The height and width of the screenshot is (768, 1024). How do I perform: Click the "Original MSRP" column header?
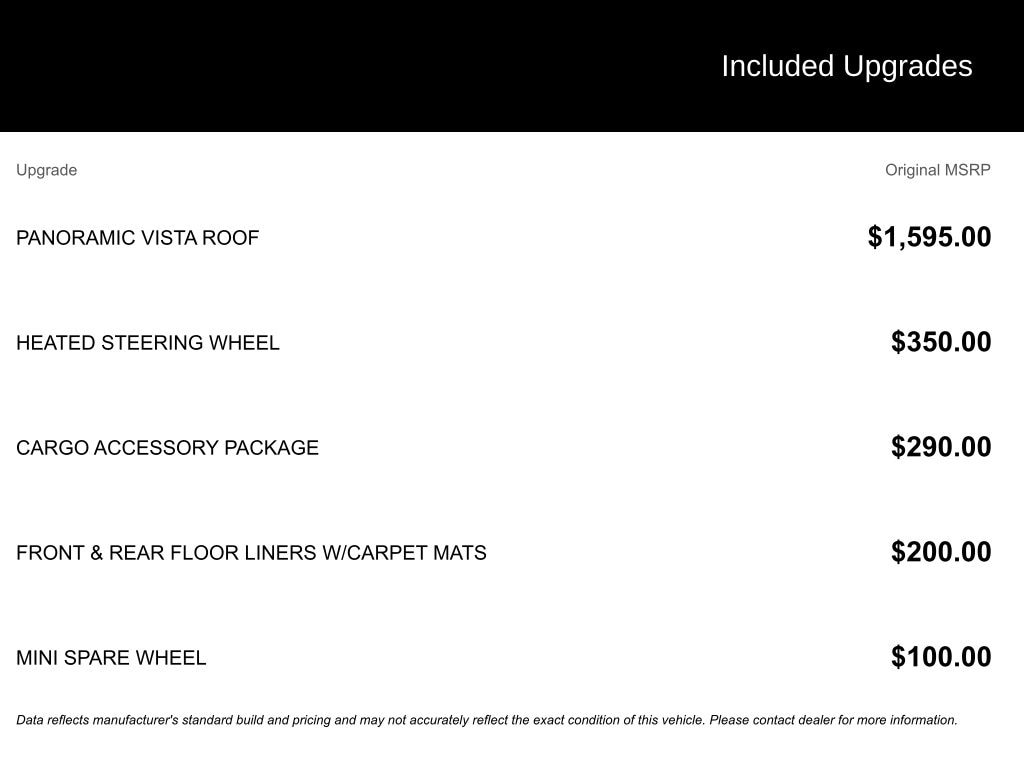pyautogui.click(x=937, y=170)
